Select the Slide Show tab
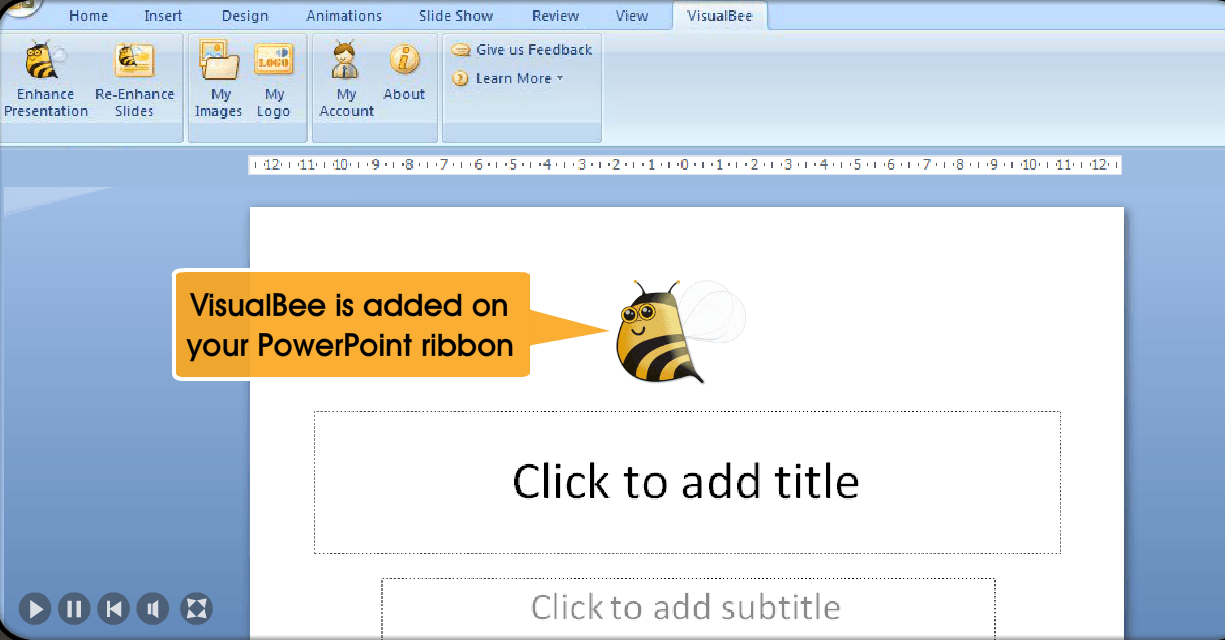The width and height of the screenshot is (1225, 640). (455, 16)
